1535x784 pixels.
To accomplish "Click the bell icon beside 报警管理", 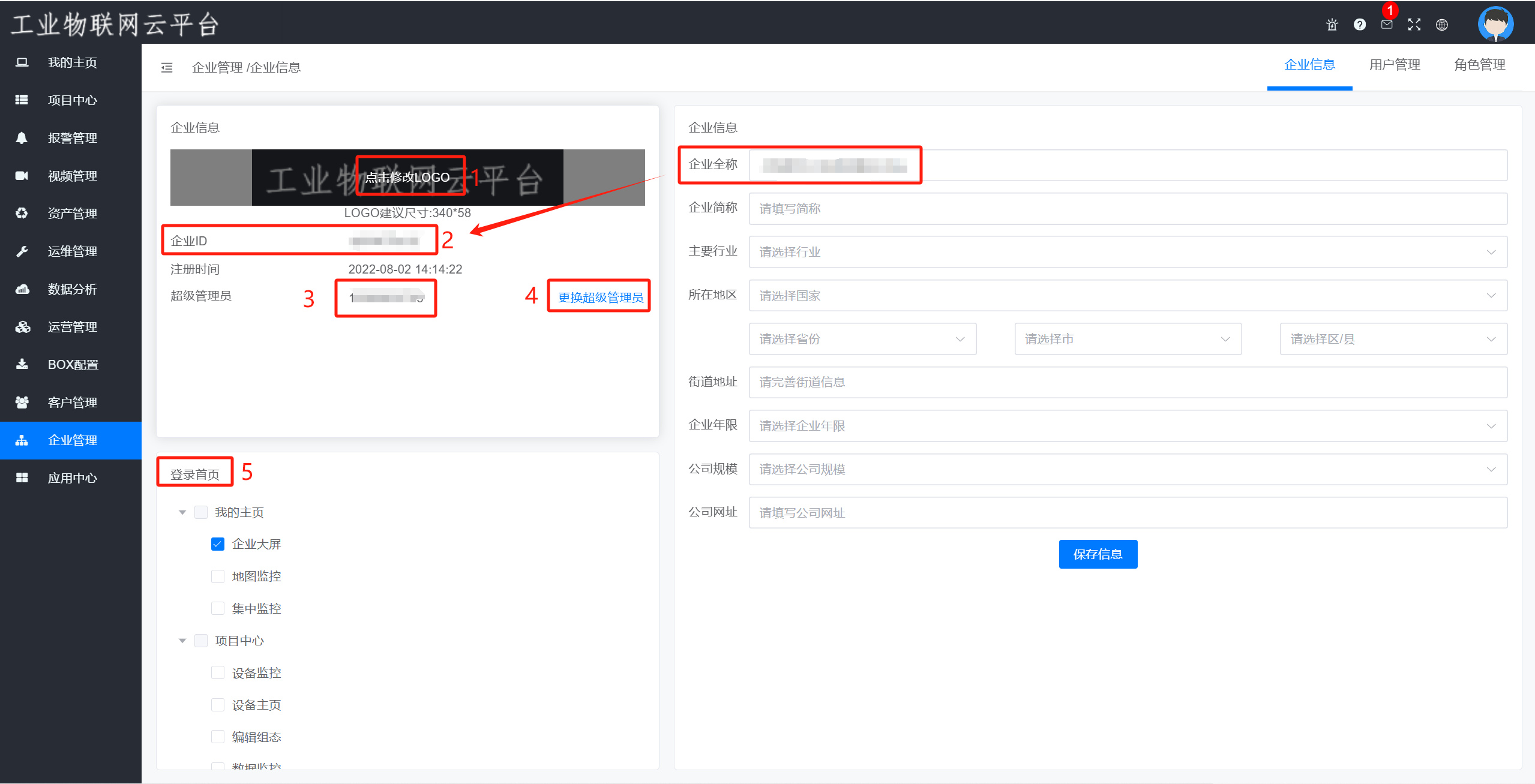I will point(22,138).
